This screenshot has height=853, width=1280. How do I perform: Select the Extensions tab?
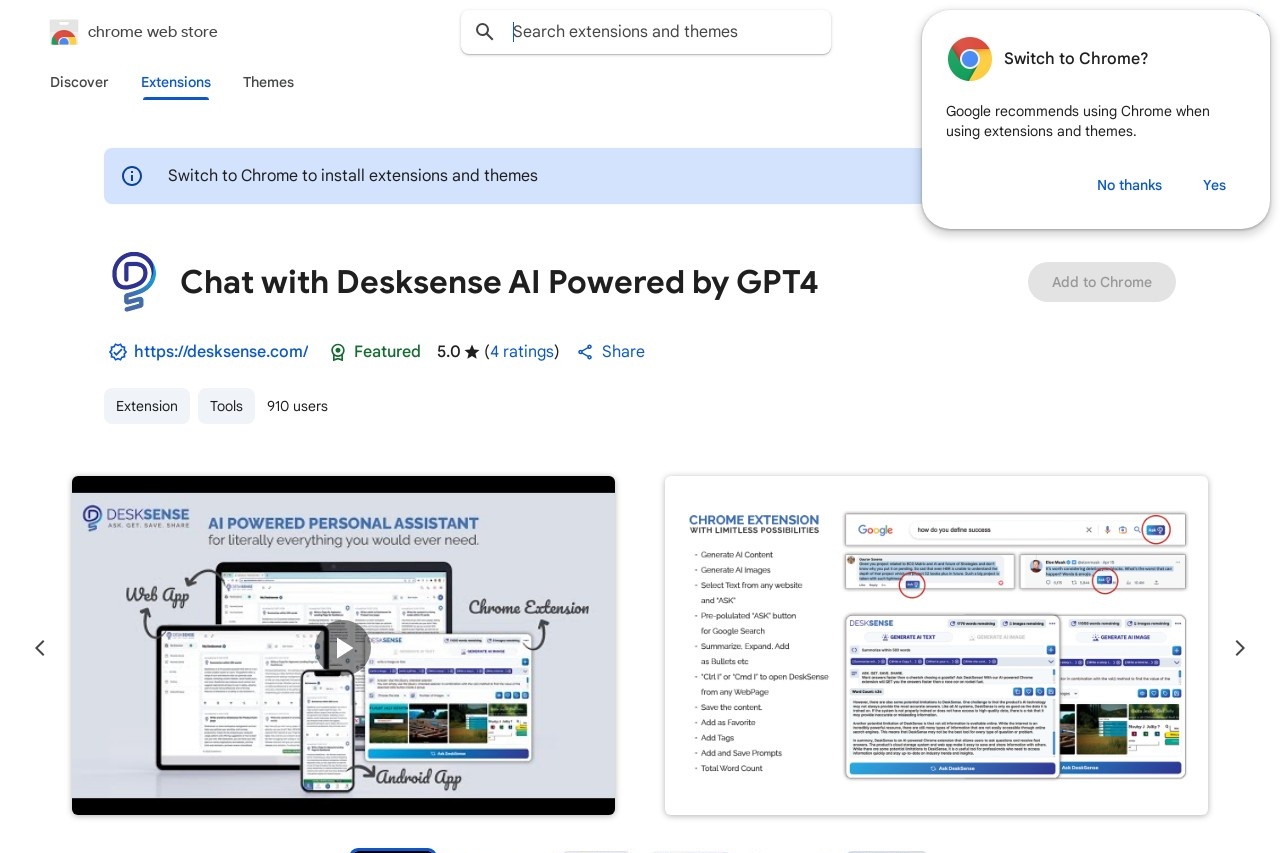[x=176, y=82]
